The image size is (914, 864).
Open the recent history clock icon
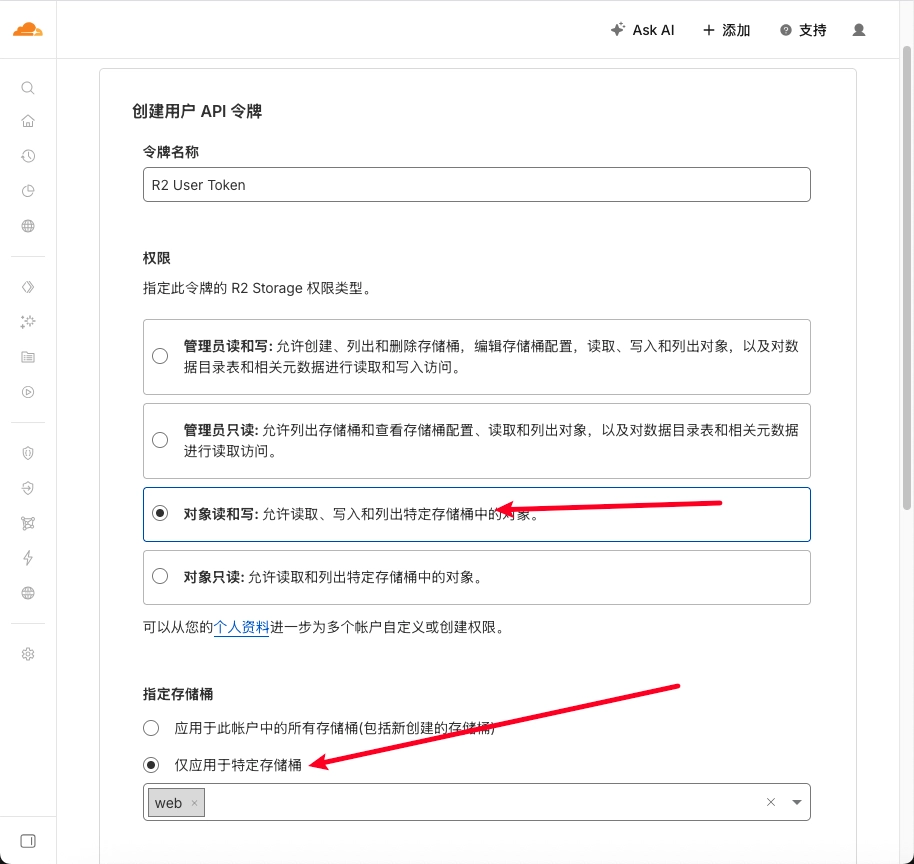coord(28,156)
